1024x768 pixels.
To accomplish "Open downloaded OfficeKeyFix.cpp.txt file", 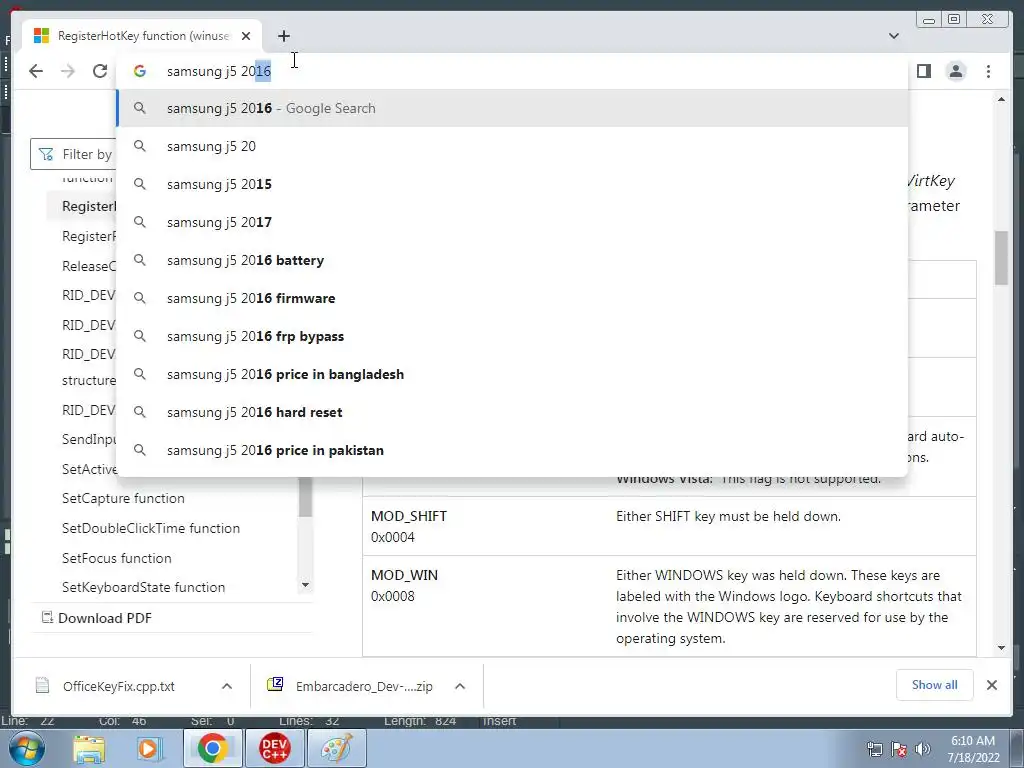I will (119, 686).
